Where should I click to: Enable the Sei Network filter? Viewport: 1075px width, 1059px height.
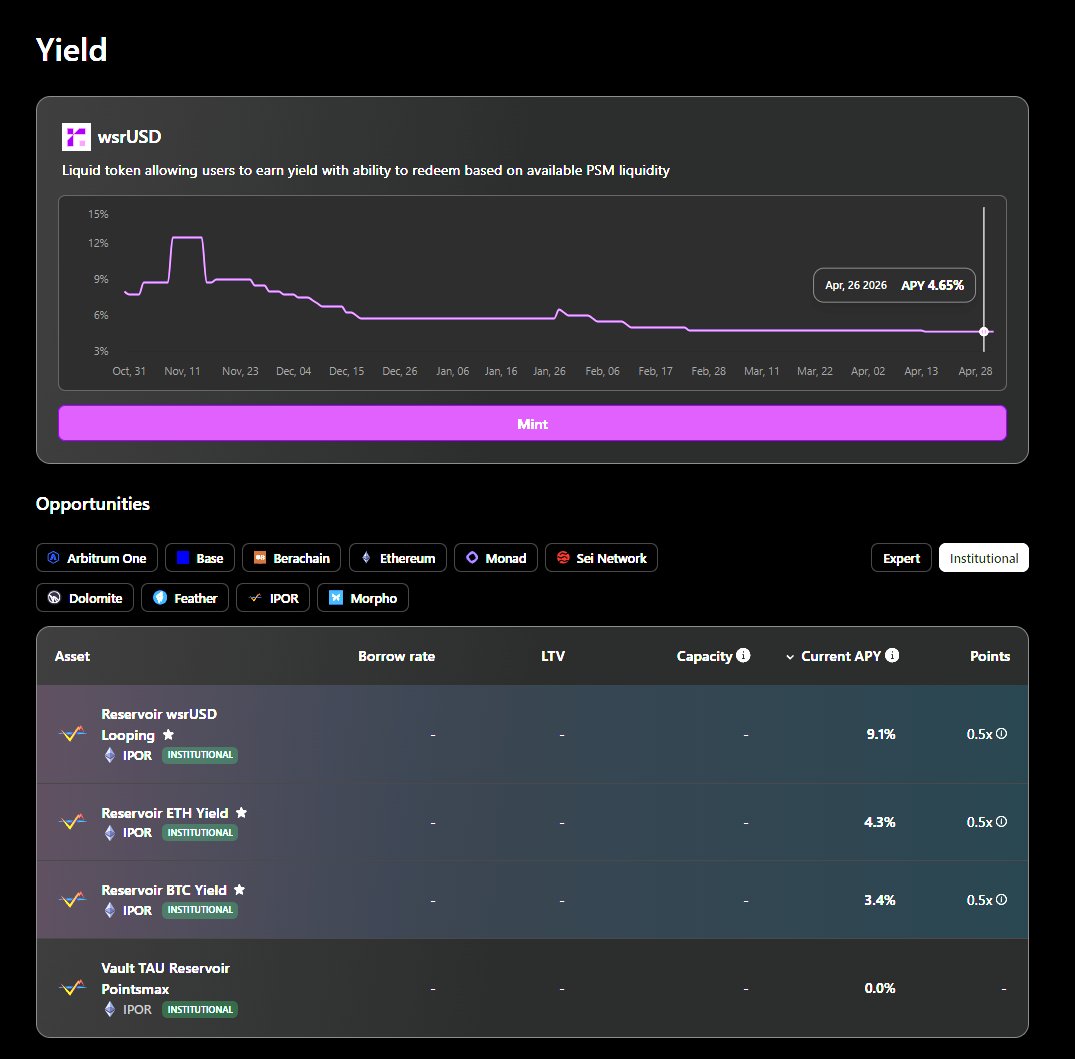(x=601, y=558)
